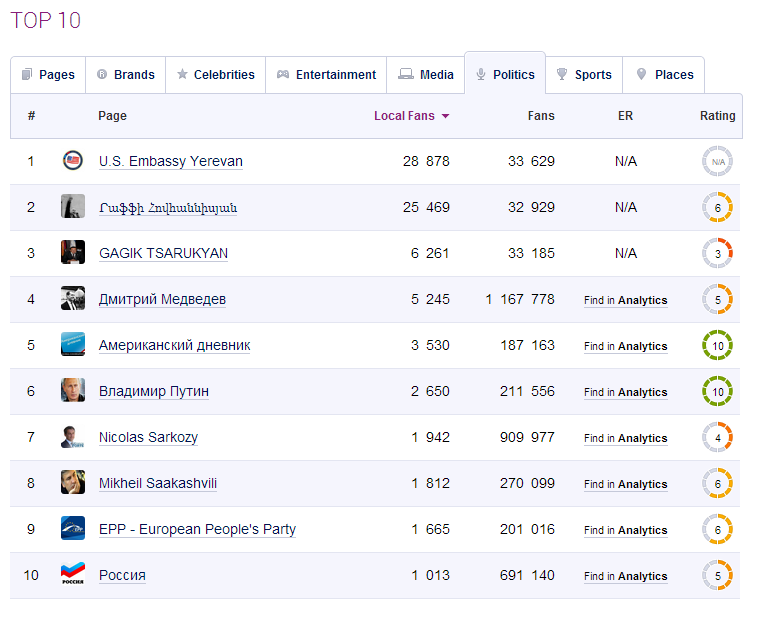The height and width of the screenshot is (619, 761).
Task: Find EPP - European People's Party in Analytics
Action: click(x=626, y=531)
